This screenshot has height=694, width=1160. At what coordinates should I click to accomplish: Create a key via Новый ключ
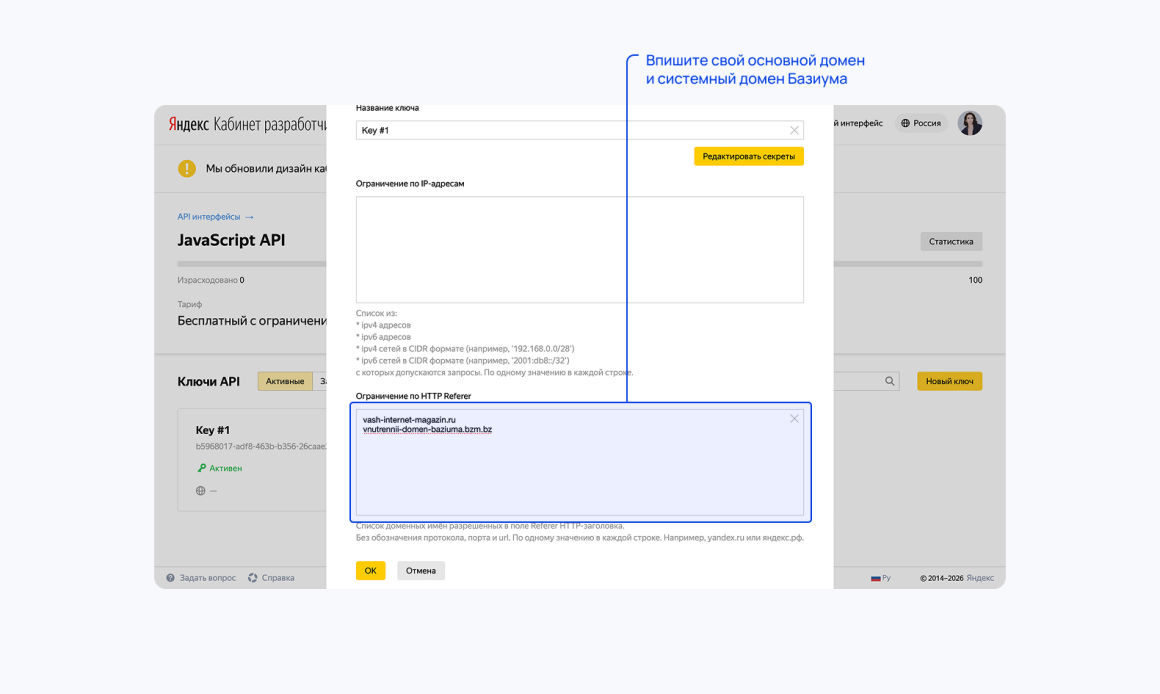[950, 381]
